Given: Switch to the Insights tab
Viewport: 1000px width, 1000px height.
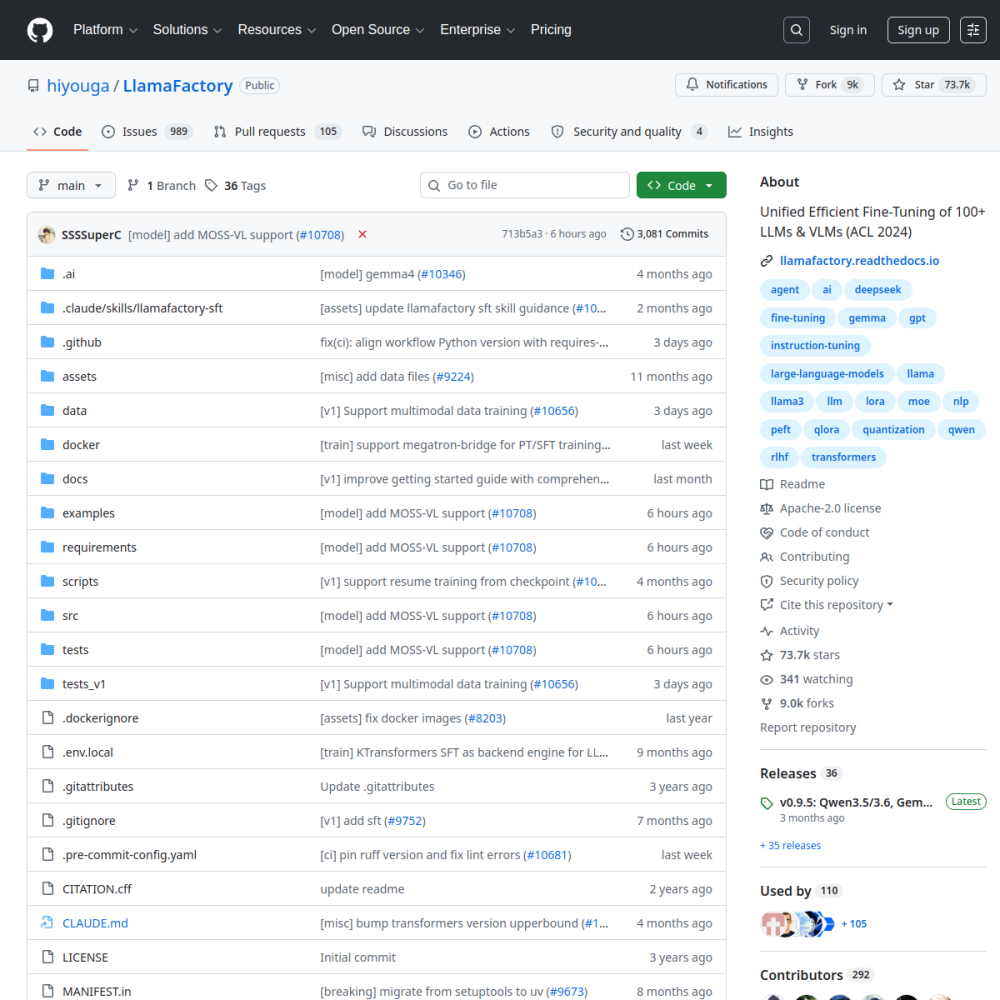Looking at the screenshot, I should point(761,131).
